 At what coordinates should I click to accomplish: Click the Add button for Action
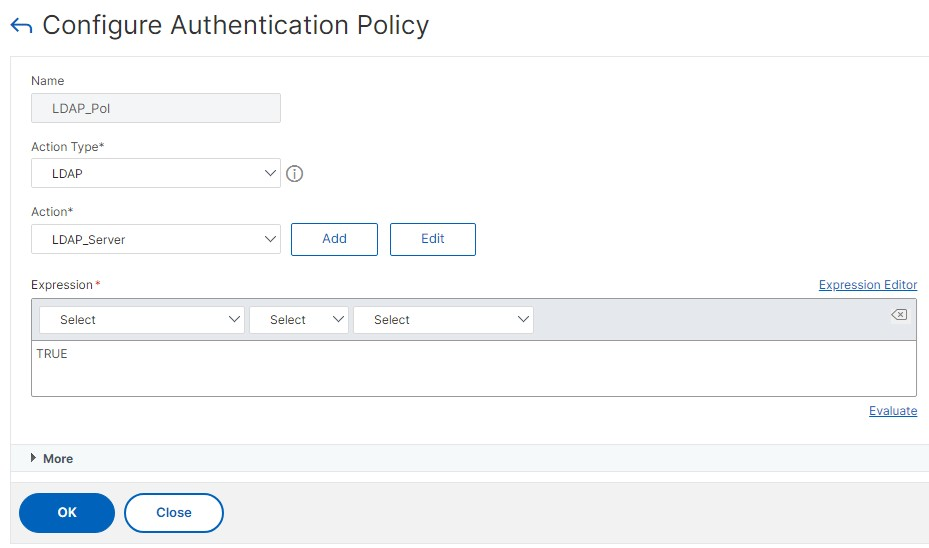[334, 239]
